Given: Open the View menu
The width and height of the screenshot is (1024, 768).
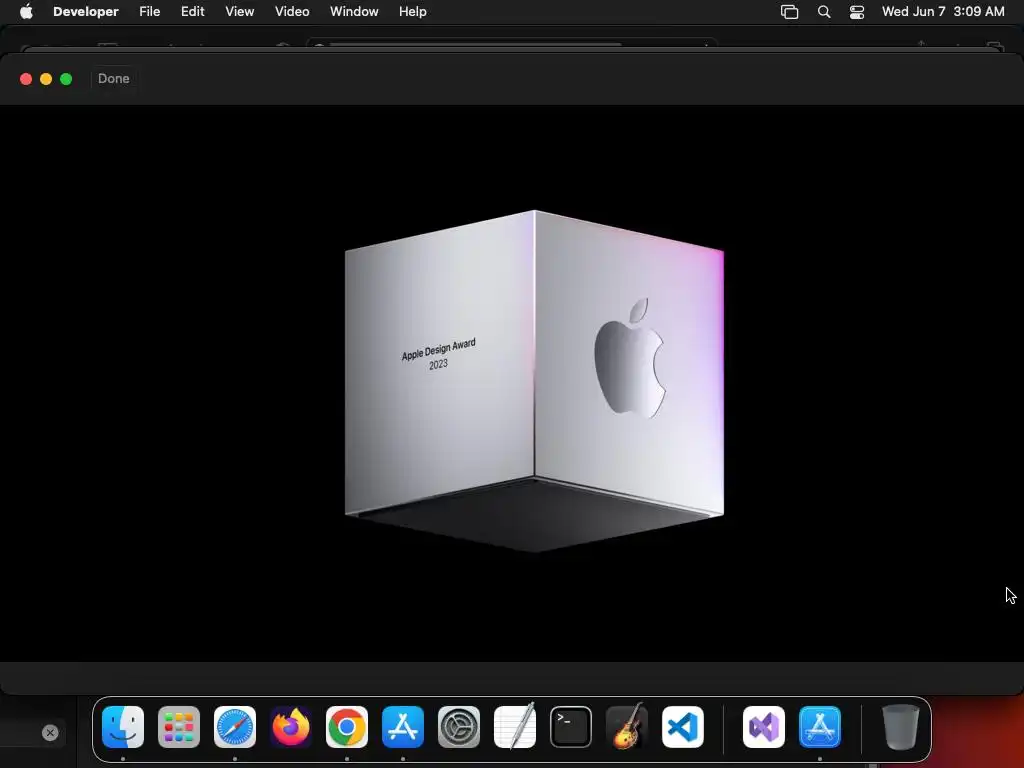Looking at the screenshot, I should tap(240, 11).
